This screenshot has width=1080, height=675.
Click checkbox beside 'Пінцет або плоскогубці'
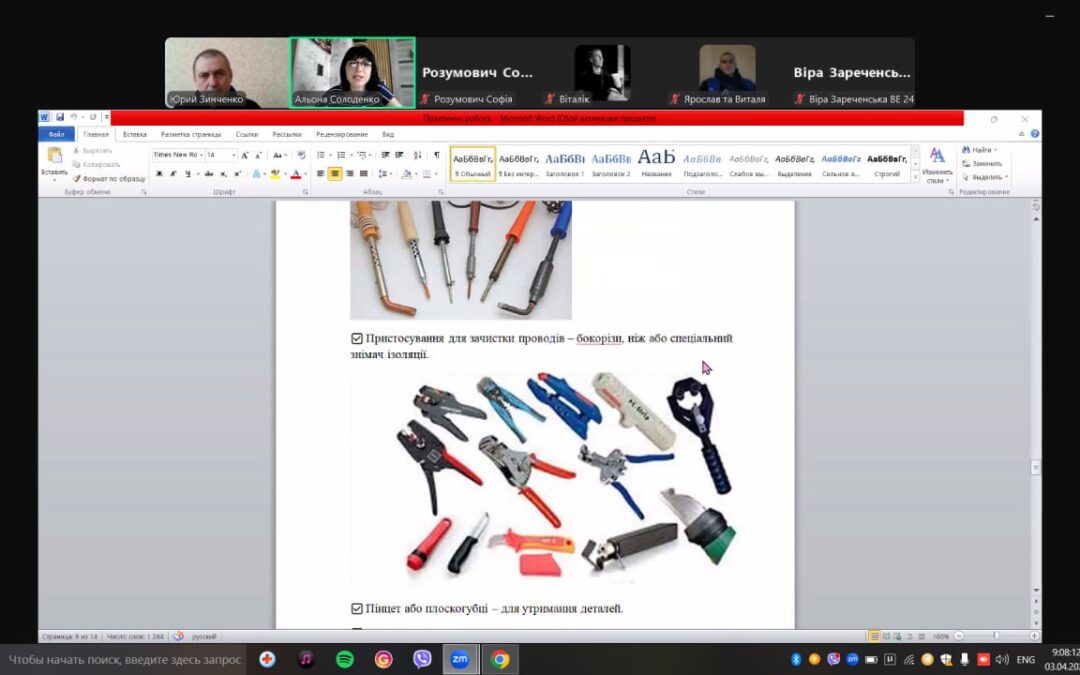click(357, 608)
